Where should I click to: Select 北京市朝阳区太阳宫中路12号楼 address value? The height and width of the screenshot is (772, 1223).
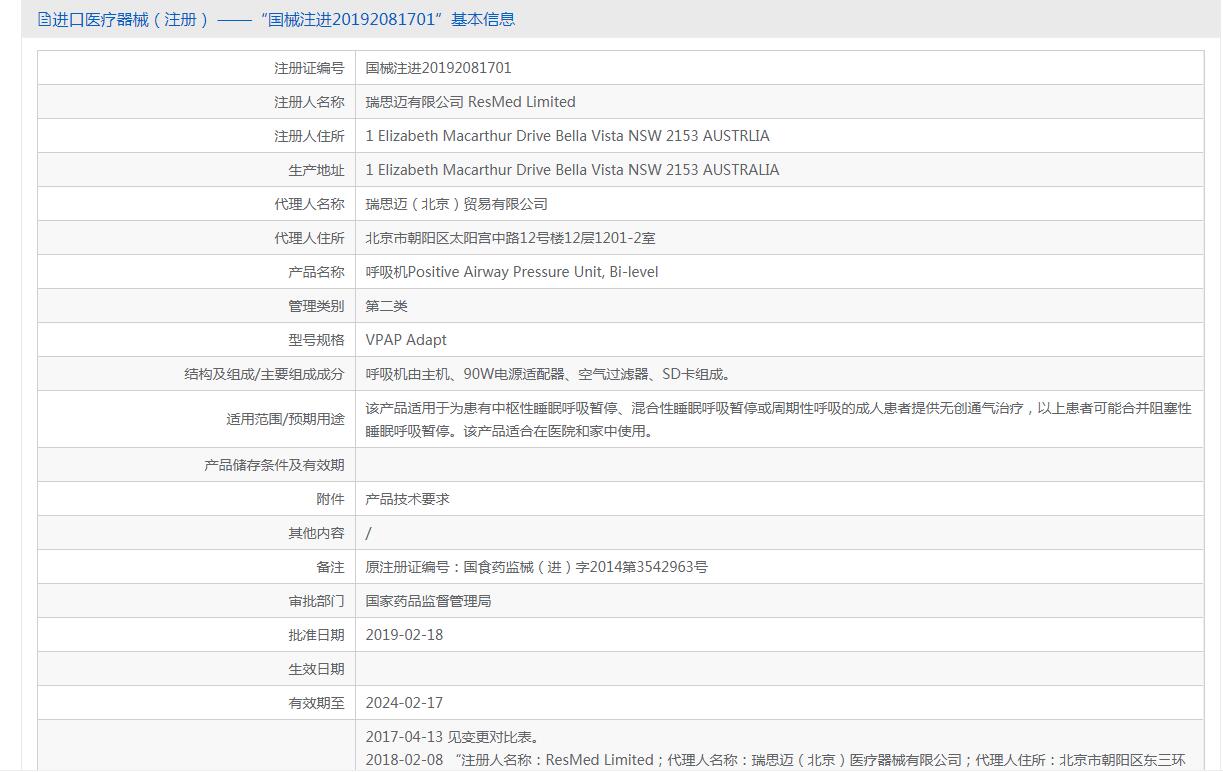[511, 238]
